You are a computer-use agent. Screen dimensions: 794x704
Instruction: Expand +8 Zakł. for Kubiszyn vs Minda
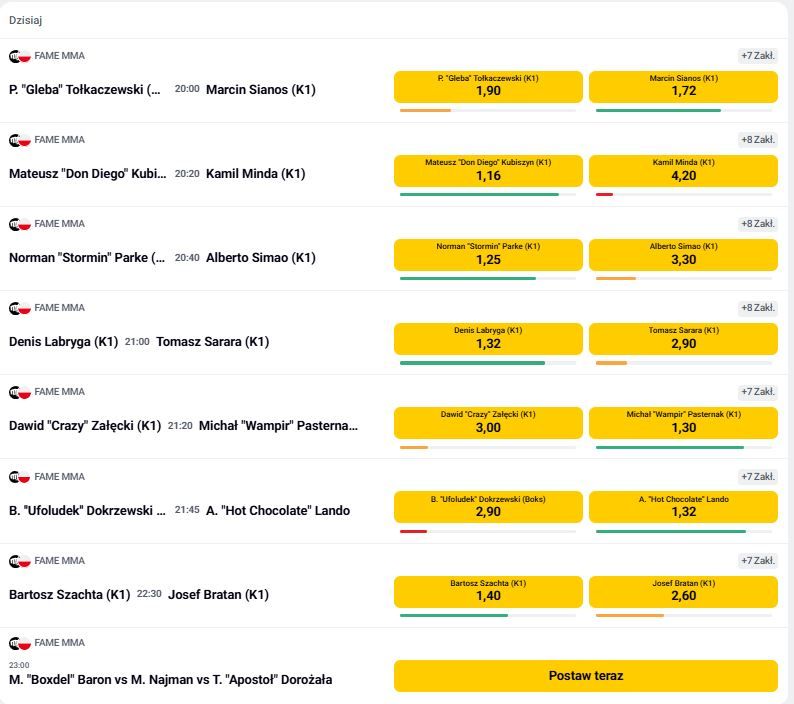(757, 140)
